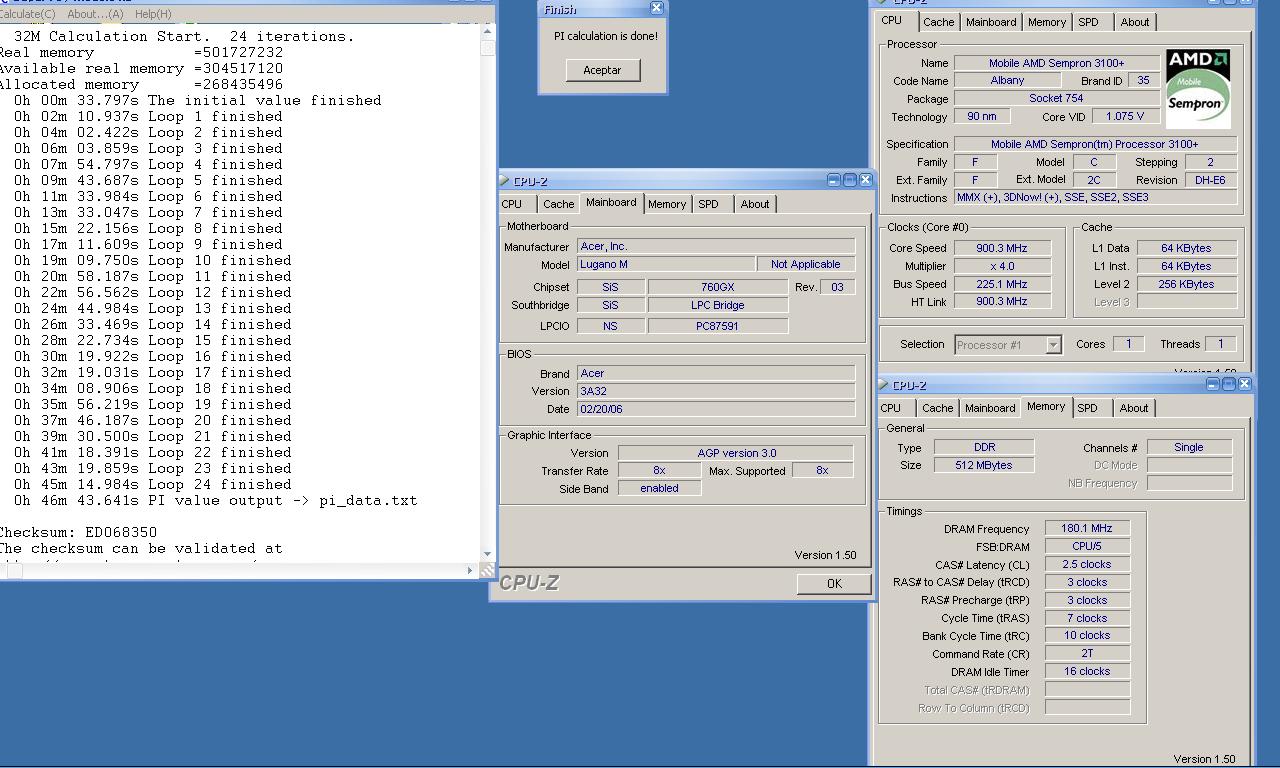Click the CAS# Latency 2.5 clocks value
This screenshot has height=768, width=1280.
point(1087,564)
